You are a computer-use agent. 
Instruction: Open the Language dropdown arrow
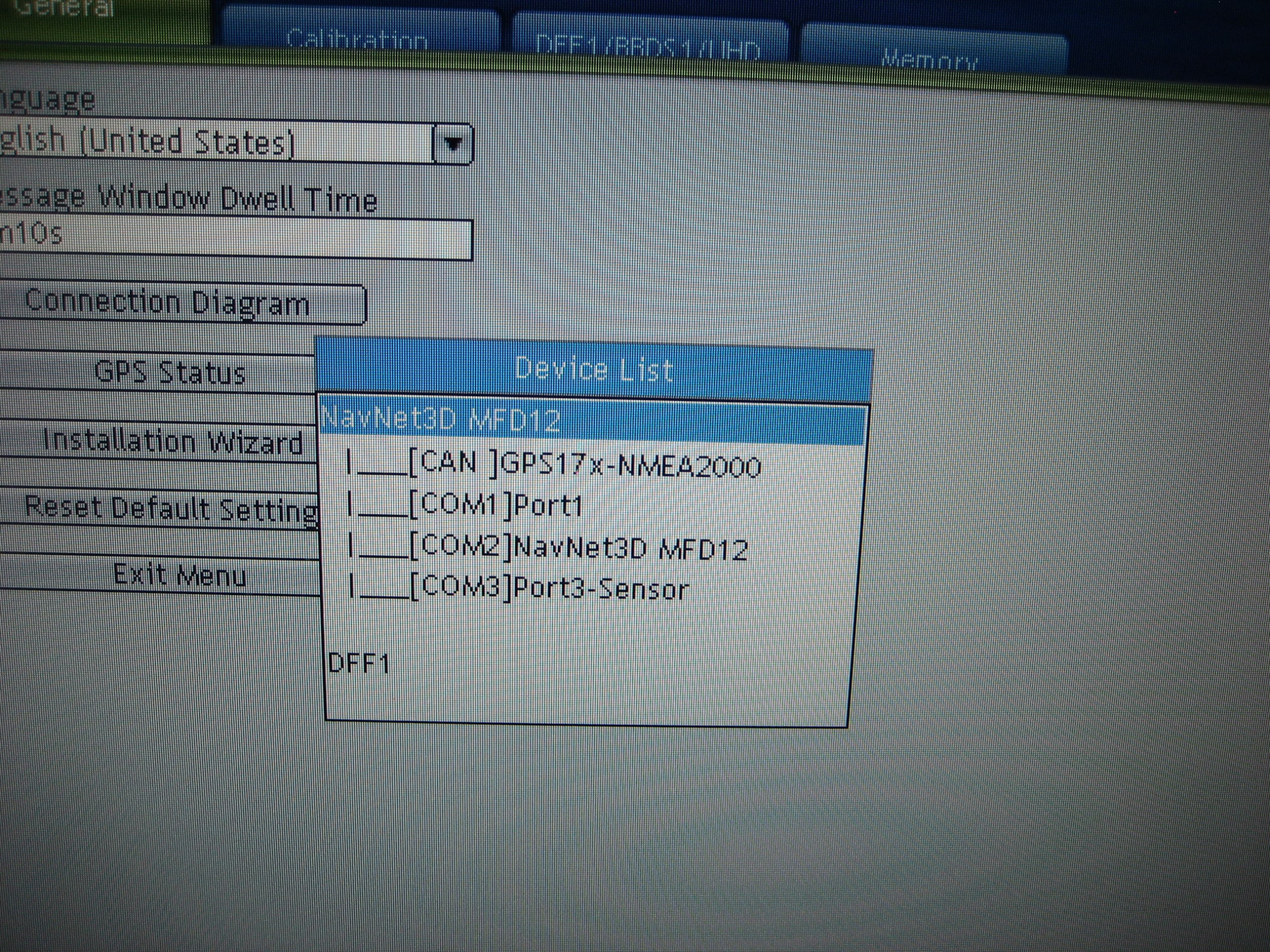(453, 145)
